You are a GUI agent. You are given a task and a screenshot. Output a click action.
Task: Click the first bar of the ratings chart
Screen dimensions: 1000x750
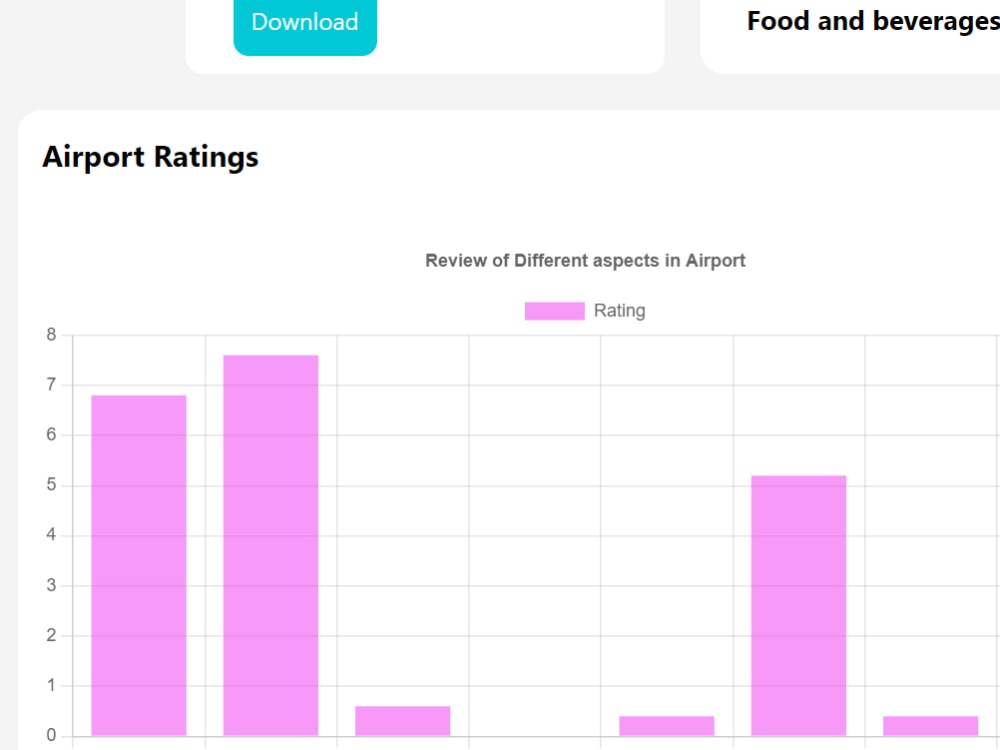pos(138,565)
